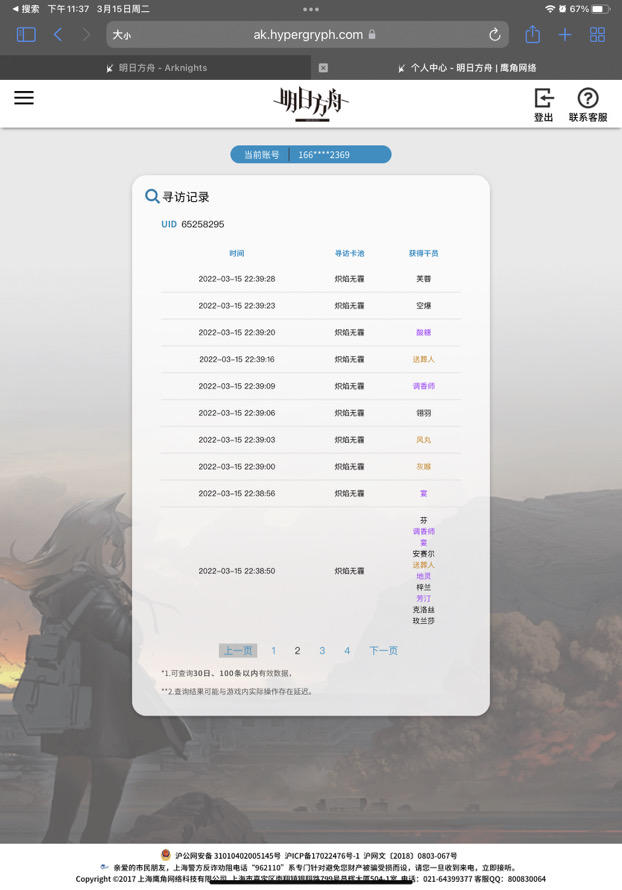Screen dimensions: 622x890
Task: Click the operator name 翎羽
Action: point(423,413)
